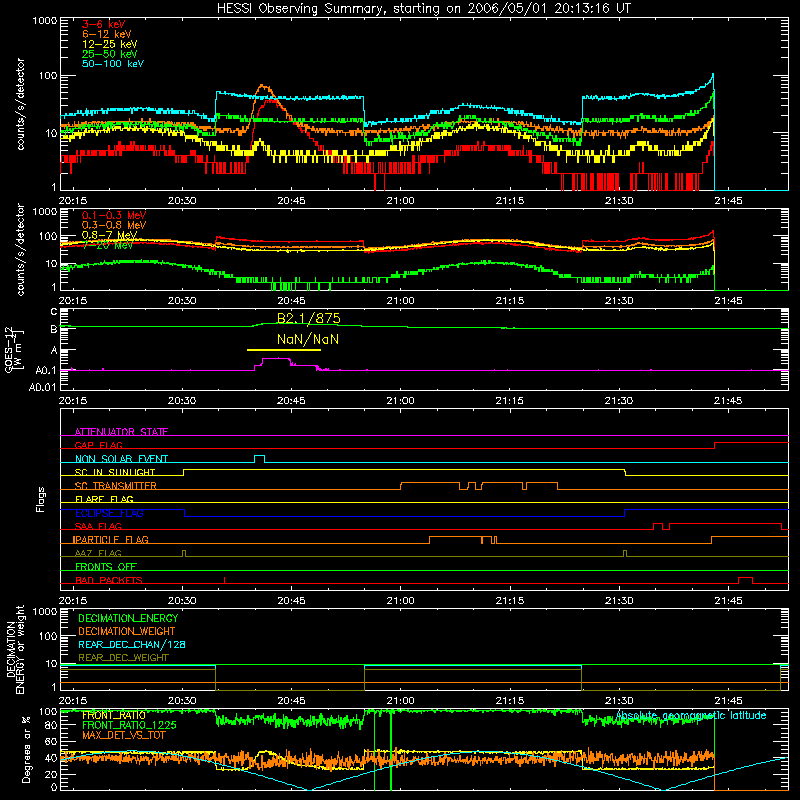
Task: Select the SC_IN_SUNLIGHT flag label
Action: click(x=115, y=472)
